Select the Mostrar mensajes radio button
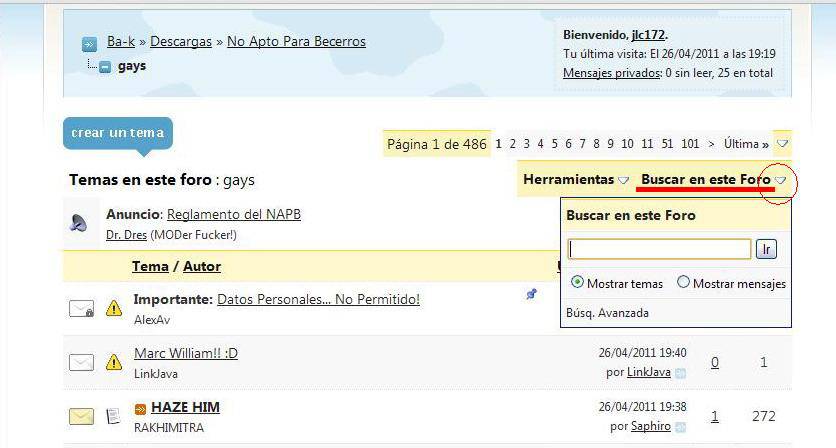 pos(683,282)
